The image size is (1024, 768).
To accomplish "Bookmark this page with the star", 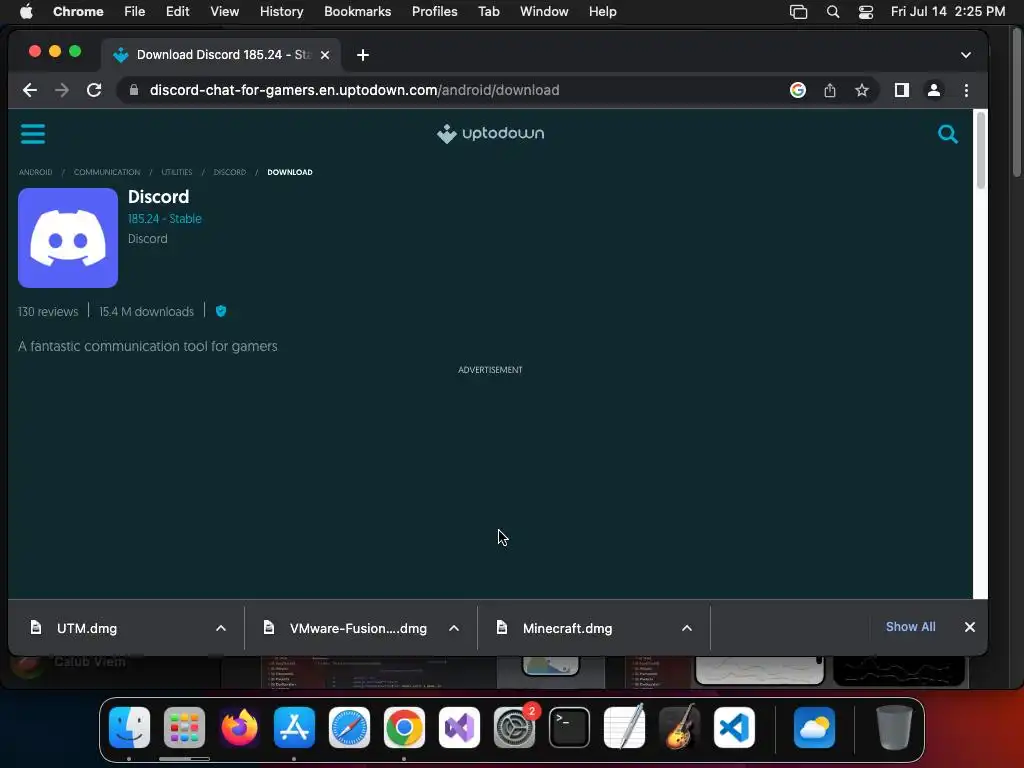I will (x=862, y=90).
